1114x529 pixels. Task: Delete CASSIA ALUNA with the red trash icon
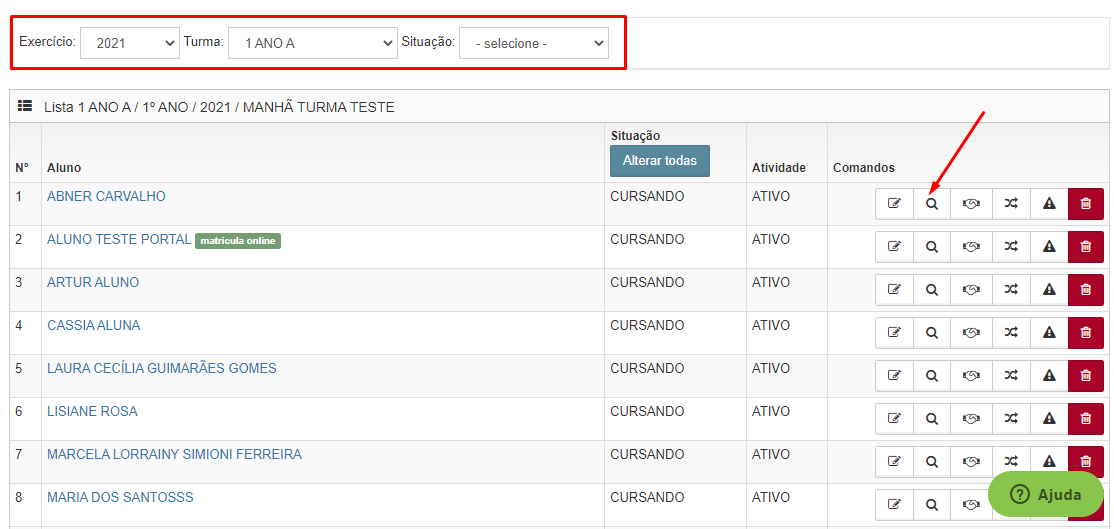click(1086, 332)
